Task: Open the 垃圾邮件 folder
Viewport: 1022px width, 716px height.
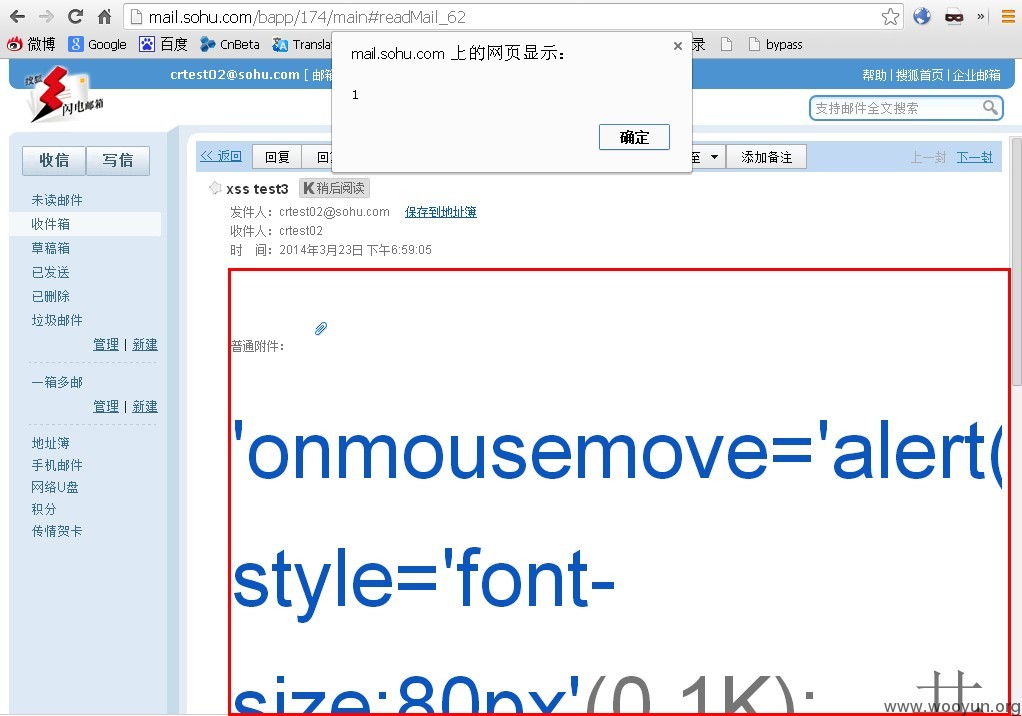Action: 57,321
